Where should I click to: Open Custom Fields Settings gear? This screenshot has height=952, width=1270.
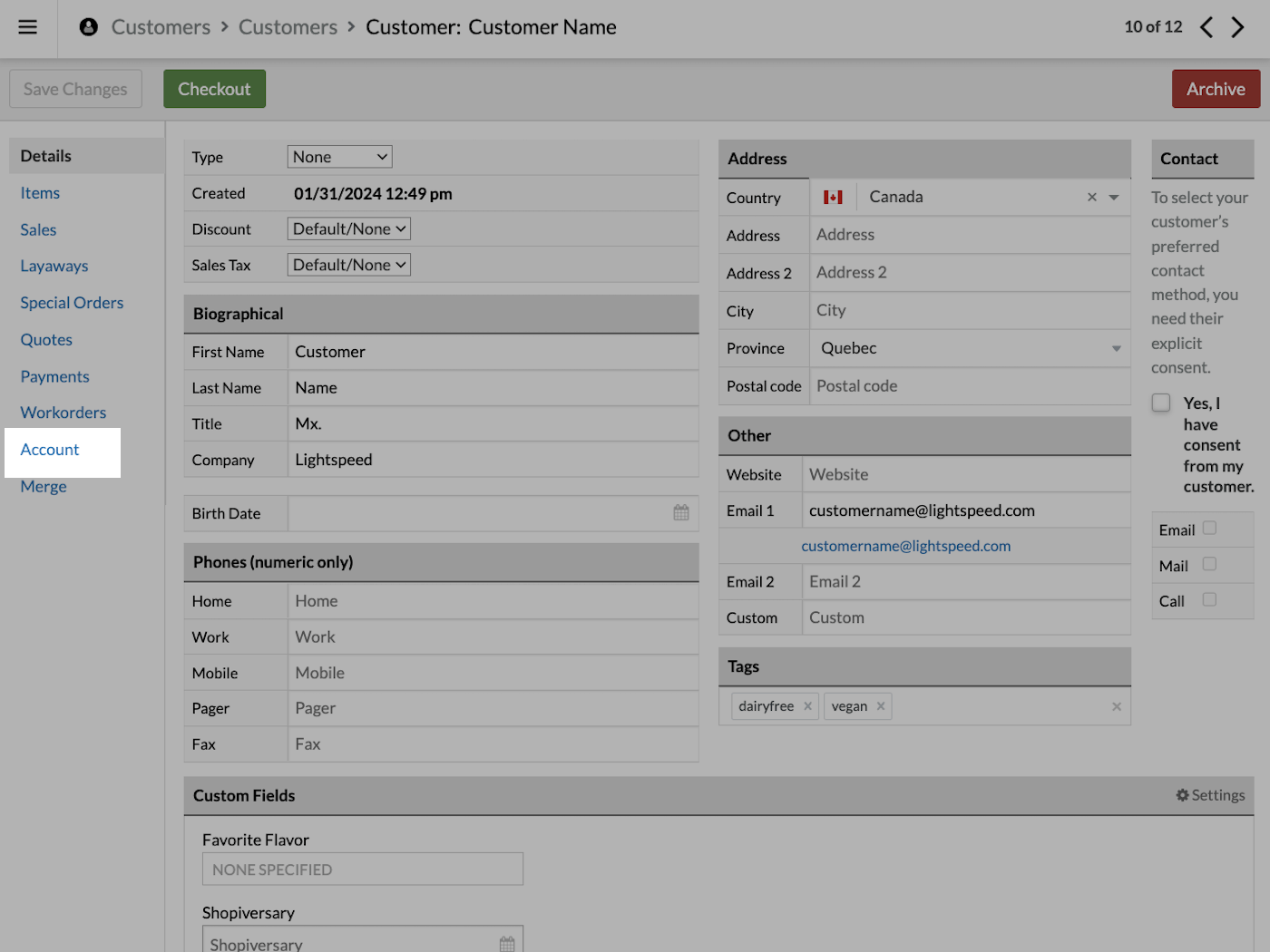pyautogui.click(x=1210, y=795)
